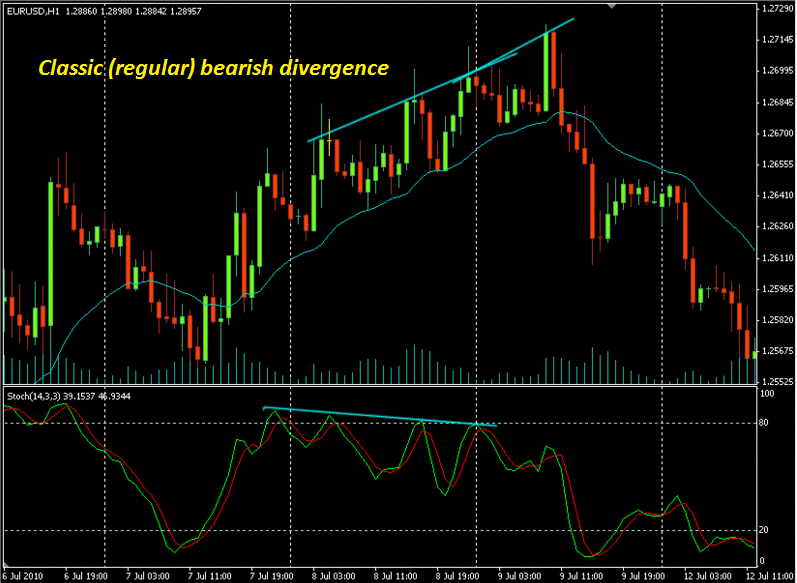Click the 1.26555 price scale label
The width and height of the screenshot is (797, 583).
pos(777,165)
